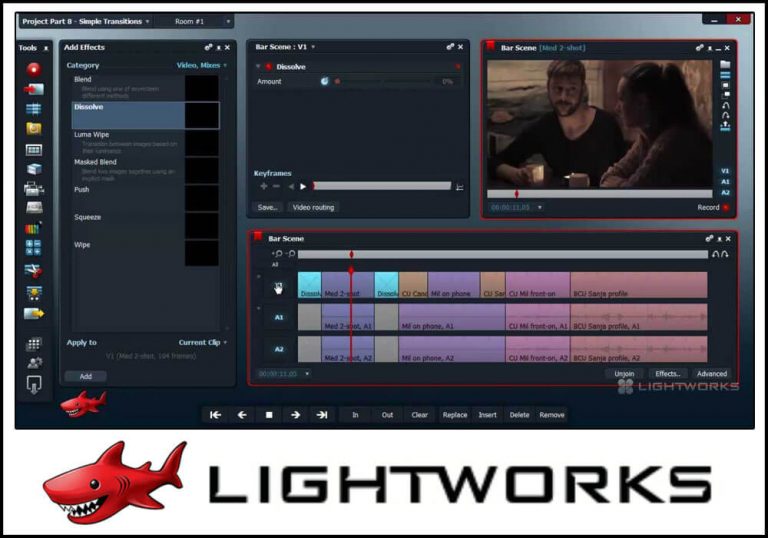Screen dimensions: 768x538
Task: Click the blue lines icon in viewer sidebar
Action: (x=725, y=75)
